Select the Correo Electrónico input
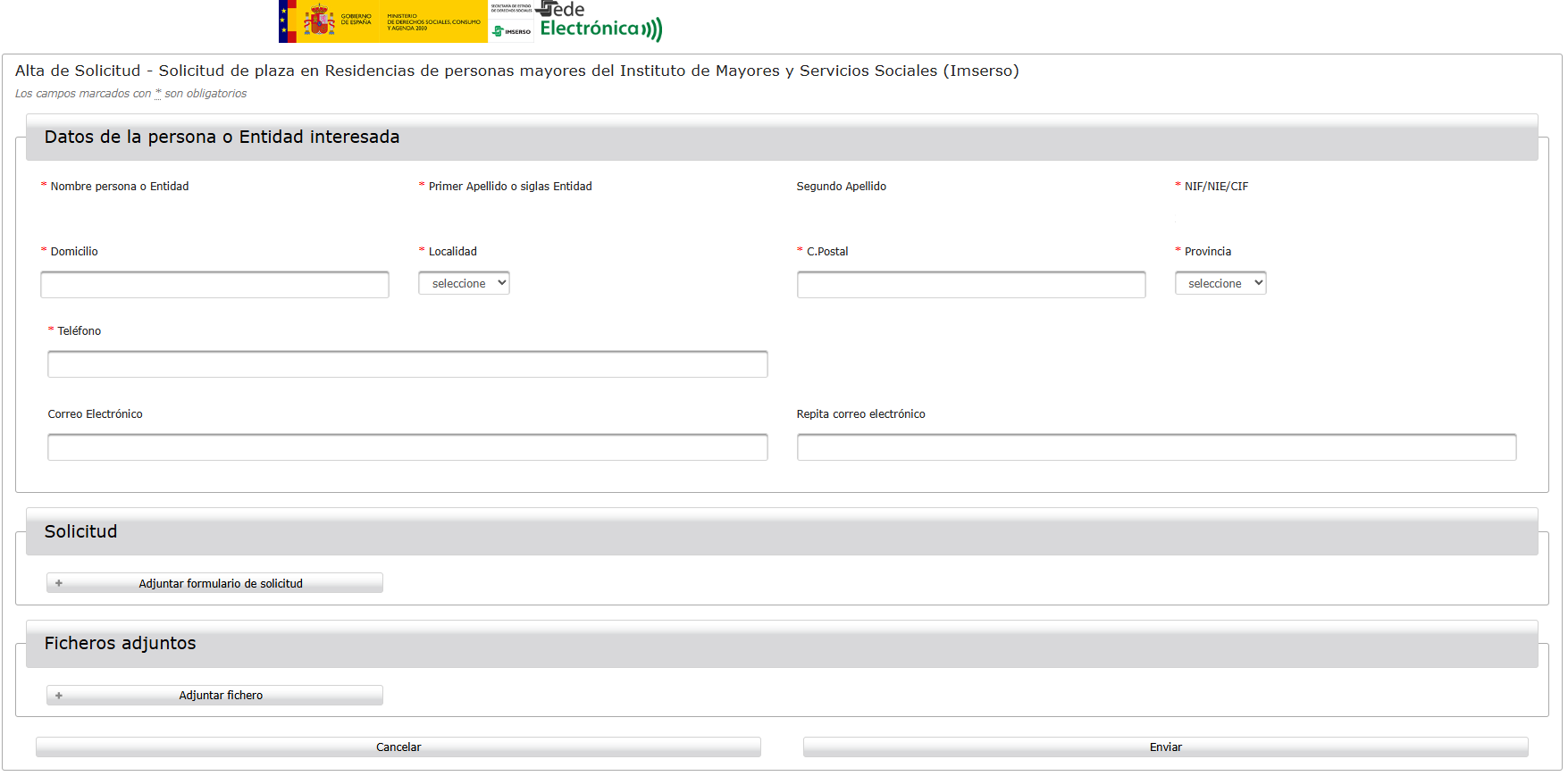 (407, 447)
